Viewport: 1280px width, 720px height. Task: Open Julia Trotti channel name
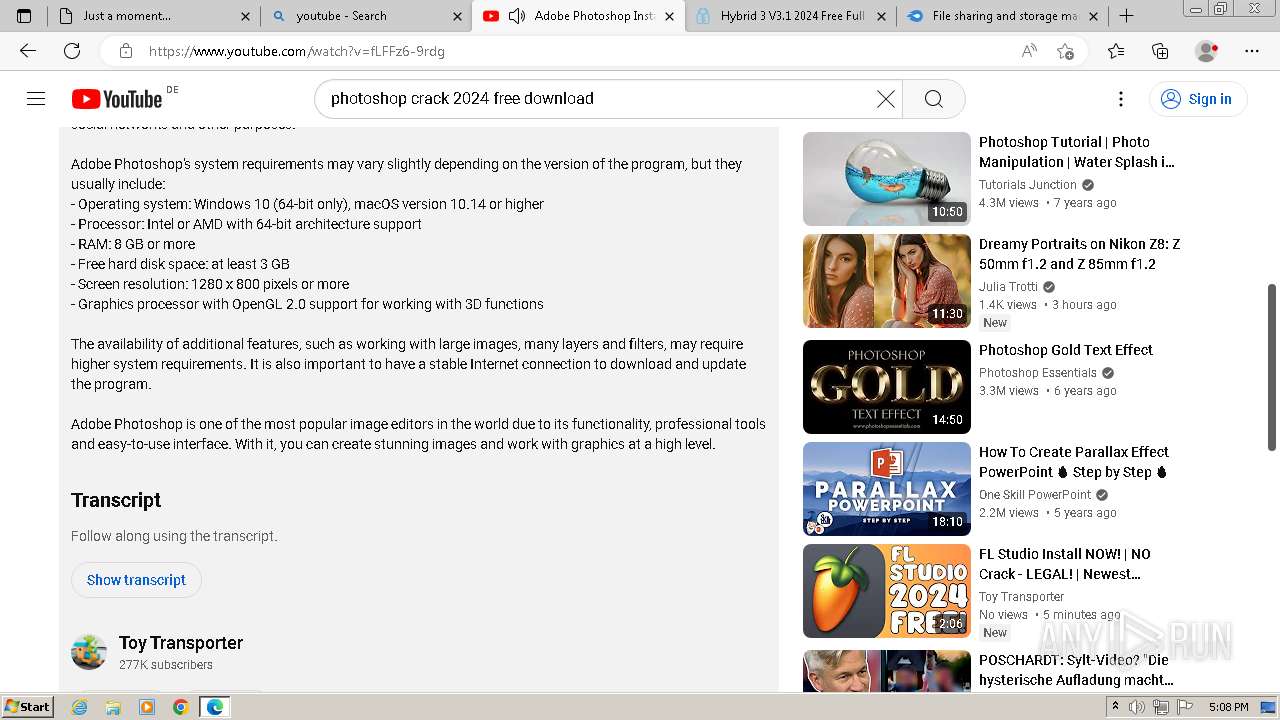[x=1008, y=287]
